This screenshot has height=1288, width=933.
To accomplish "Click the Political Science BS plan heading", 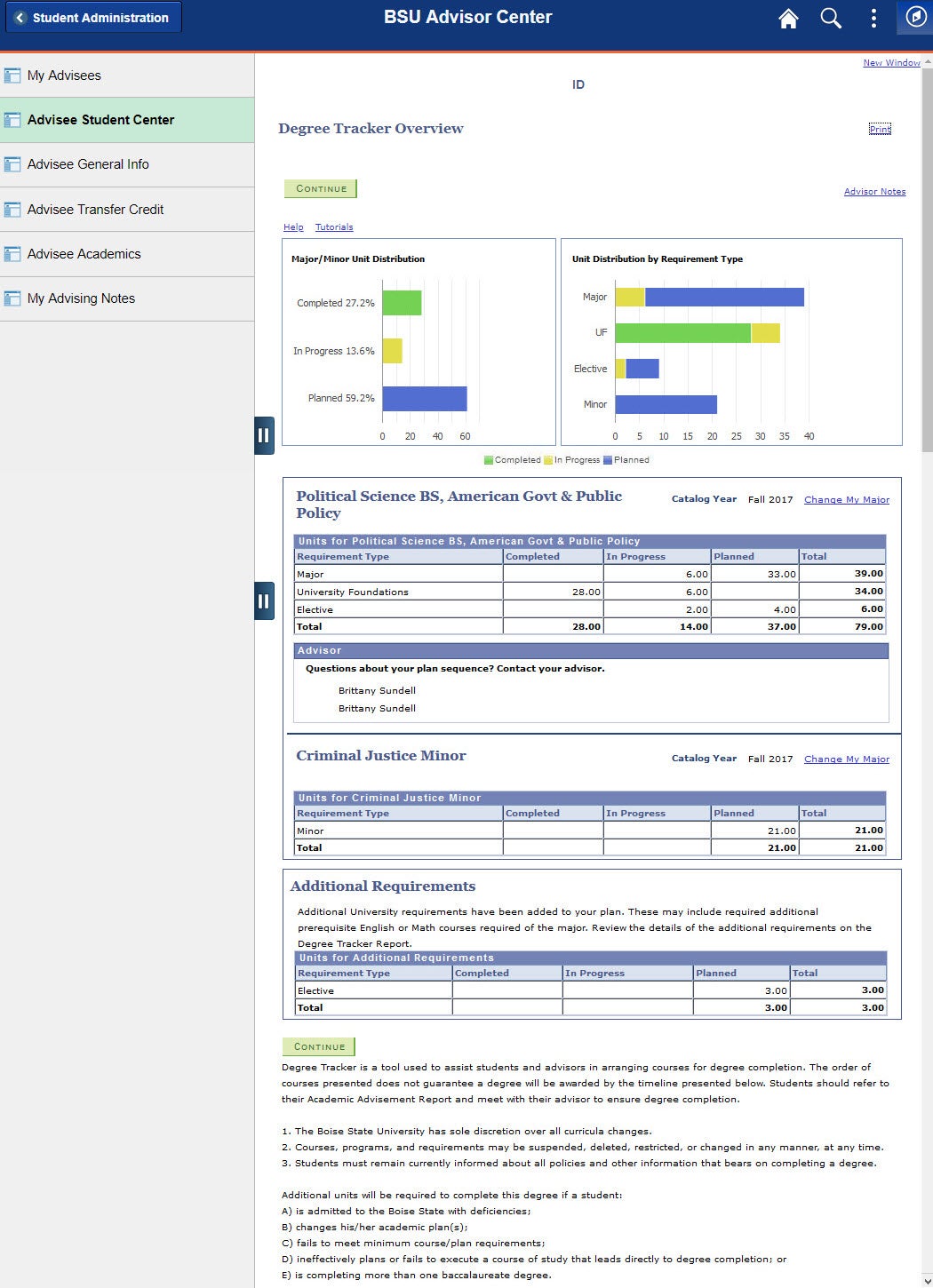I will [x=459, y=505].
